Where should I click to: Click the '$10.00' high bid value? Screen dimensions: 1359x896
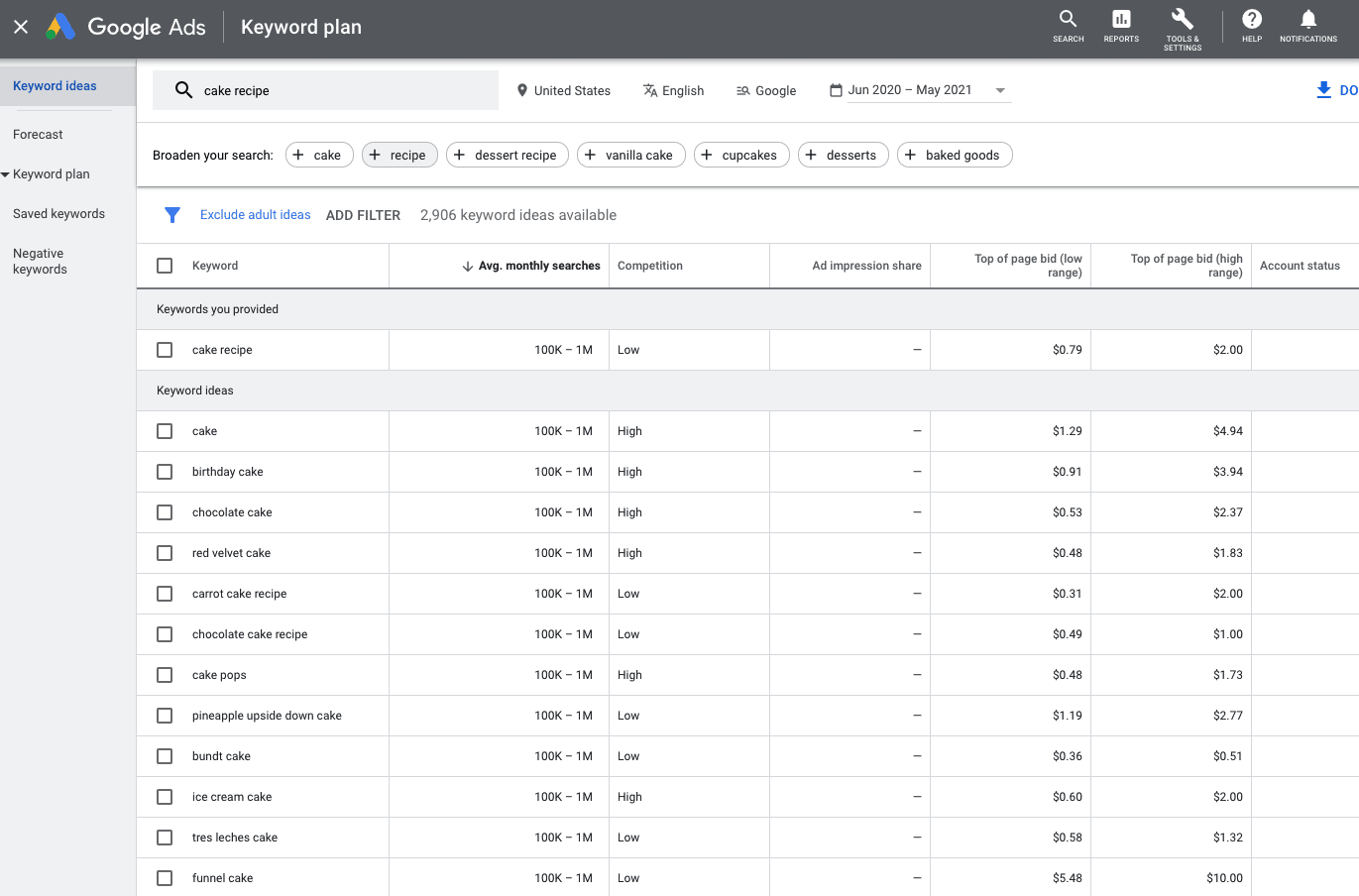click(1224, 878)
